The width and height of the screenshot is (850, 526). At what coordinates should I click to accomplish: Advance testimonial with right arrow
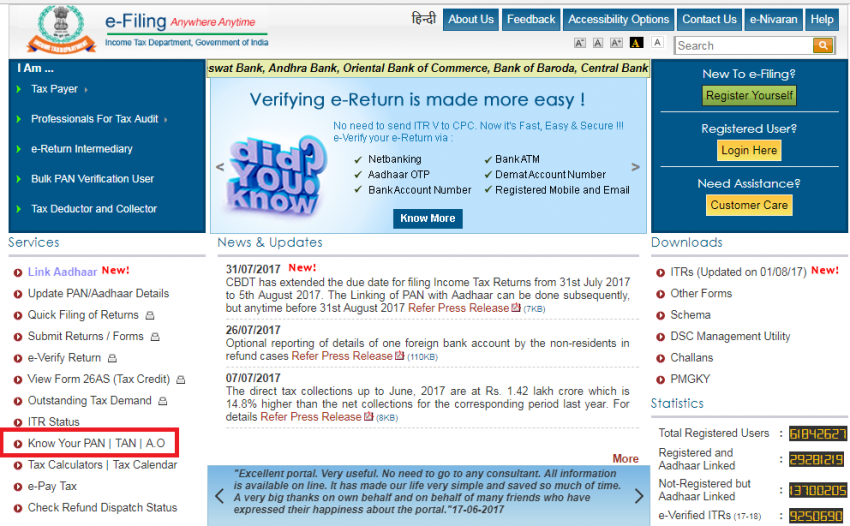(639, 496)
